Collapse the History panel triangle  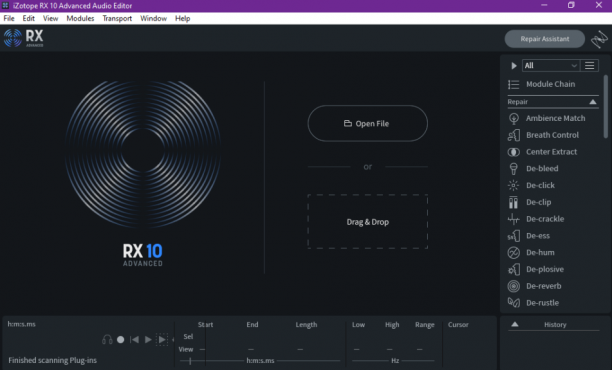coord(515,324)
